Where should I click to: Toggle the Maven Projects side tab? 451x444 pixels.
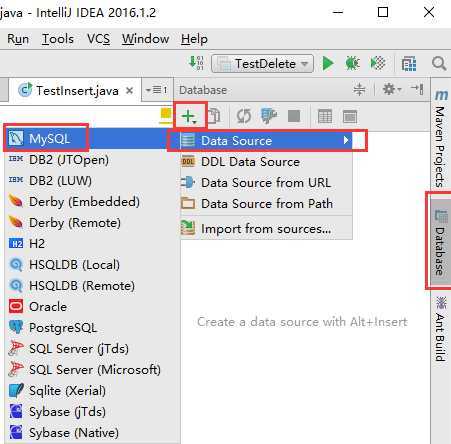[x=441, y=138]
